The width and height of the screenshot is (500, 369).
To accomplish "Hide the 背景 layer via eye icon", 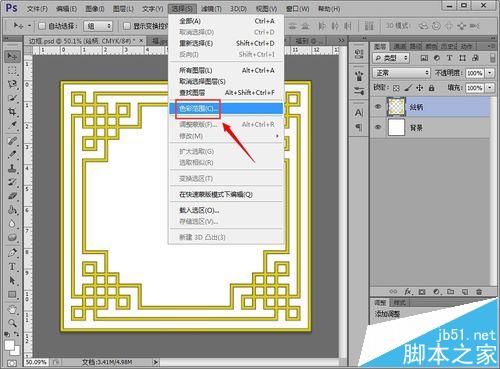I will pos(378,127).
